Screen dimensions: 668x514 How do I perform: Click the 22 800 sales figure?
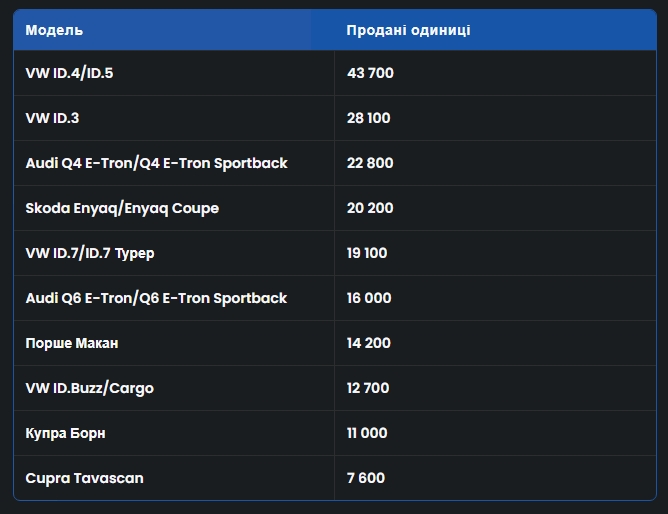point(370,163)
